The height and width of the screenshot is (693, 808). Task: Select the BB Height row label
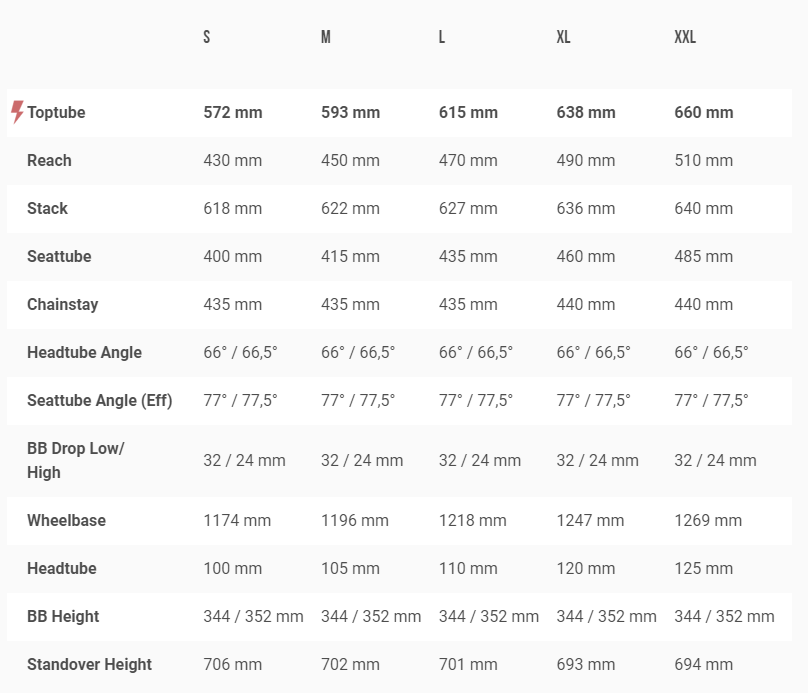[63, 616]
